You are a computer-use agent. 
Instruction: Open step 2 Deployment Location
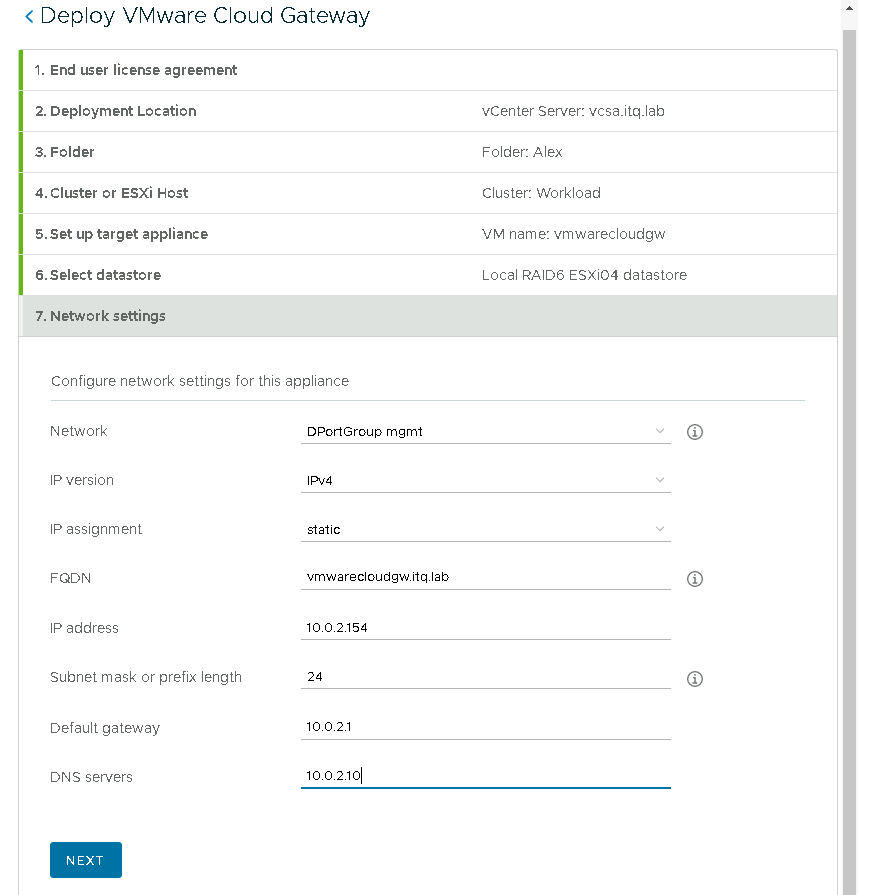pos(428,111)
